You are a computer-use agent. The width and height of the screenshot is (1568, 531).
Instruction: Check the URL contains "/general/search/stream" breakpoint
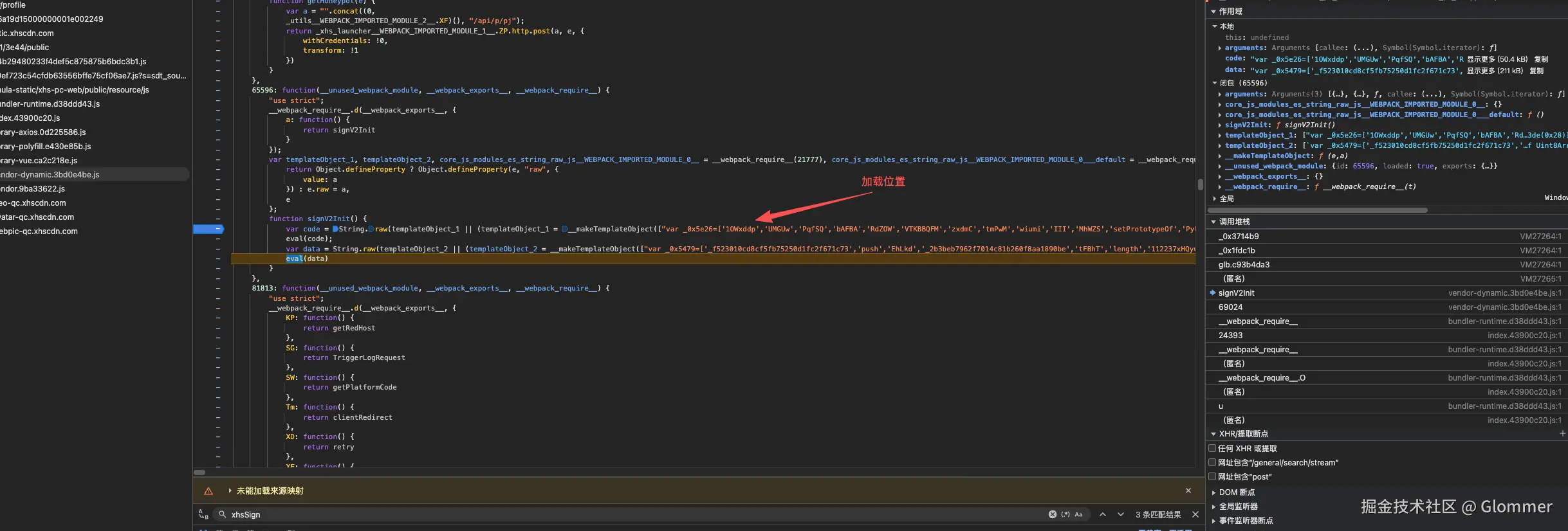(1212, 463)
